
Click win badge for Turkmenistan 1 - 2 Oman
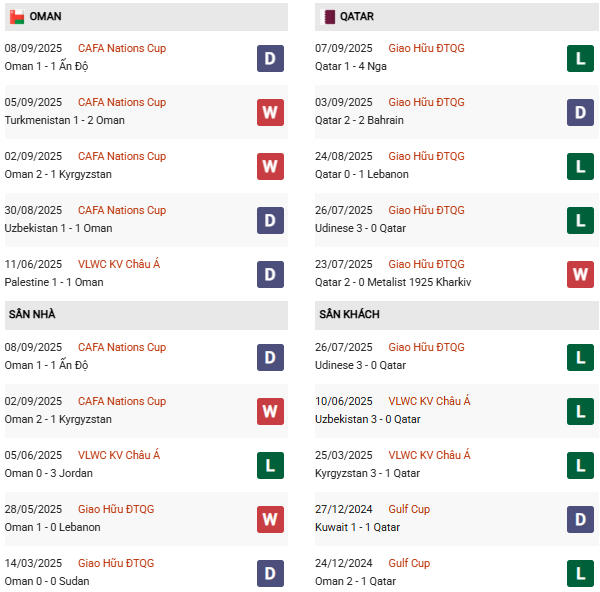270,112
